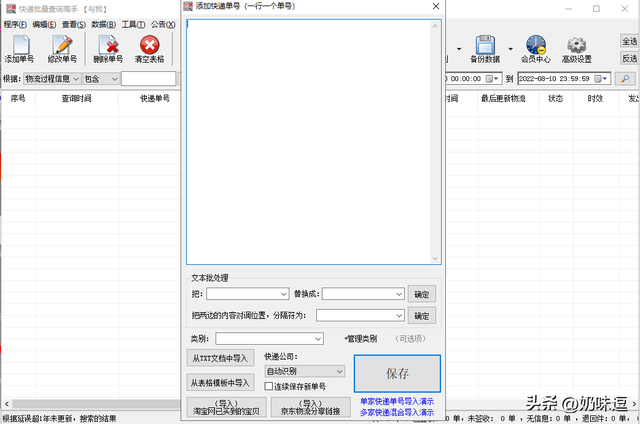This screenshot has width=640, height=424.
Task: Click inside the tracking number text area
Action: pyautogui.click(x=309, y=142)
